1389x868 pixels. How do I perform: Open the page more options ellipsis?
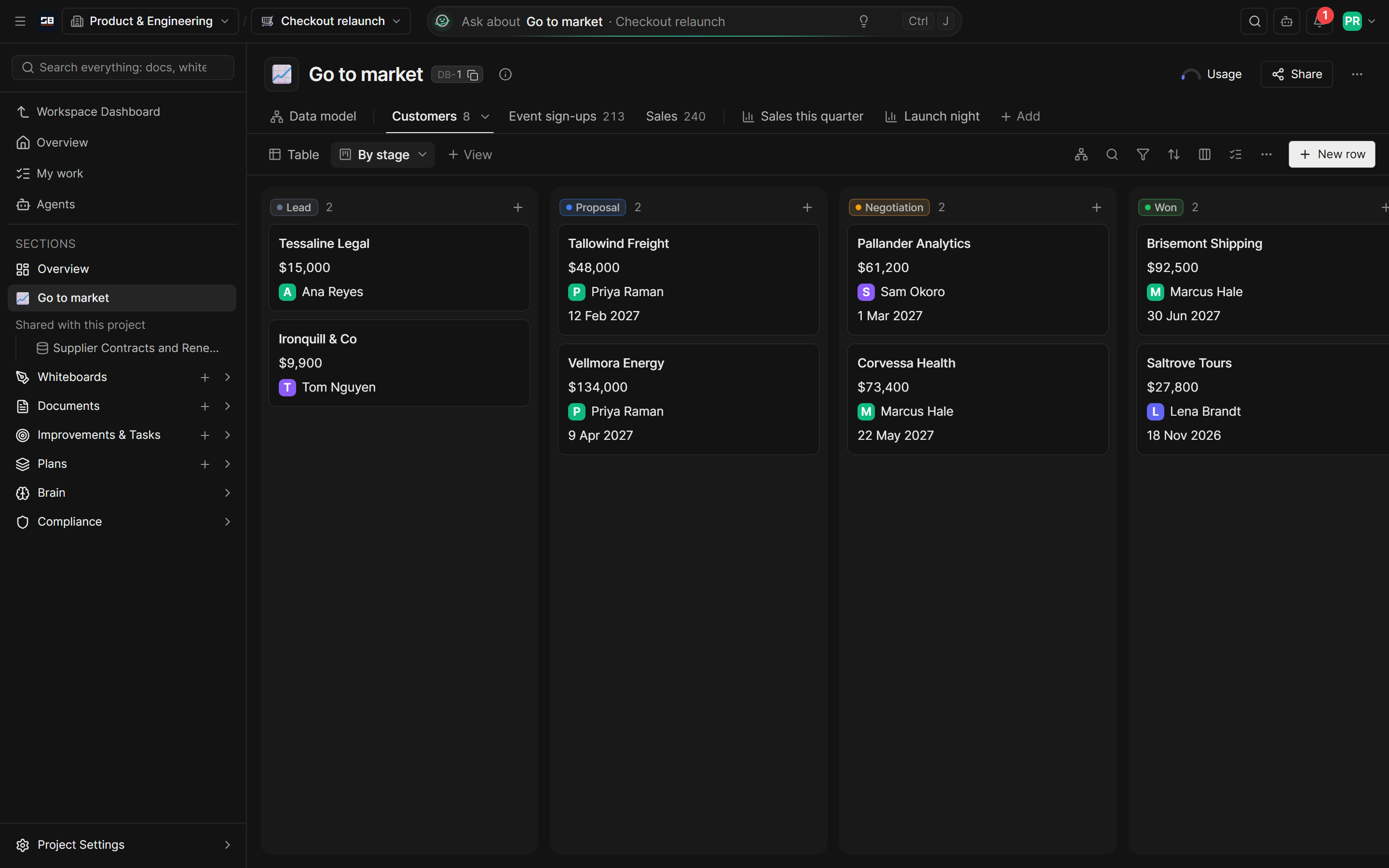click(1357, 74)
